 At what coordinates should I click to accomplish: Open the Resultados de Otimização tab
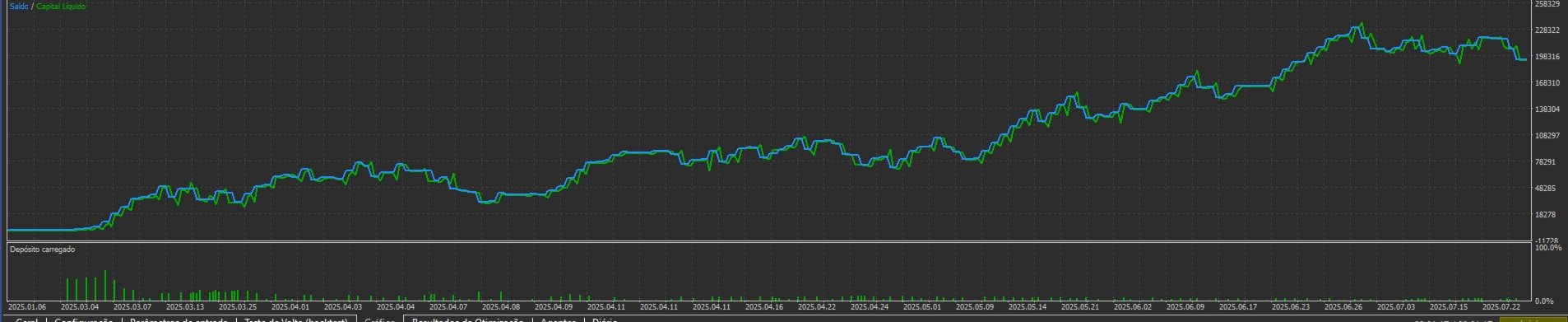click(467, 320)
